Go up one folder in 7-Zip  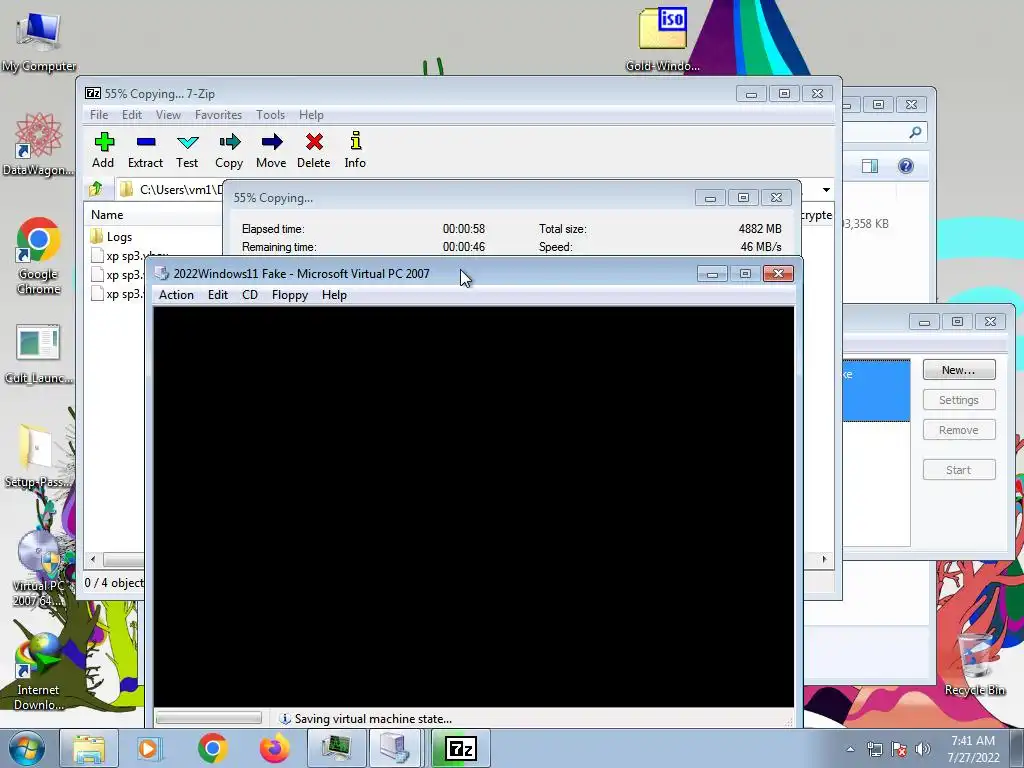click(x=96, y=189)
